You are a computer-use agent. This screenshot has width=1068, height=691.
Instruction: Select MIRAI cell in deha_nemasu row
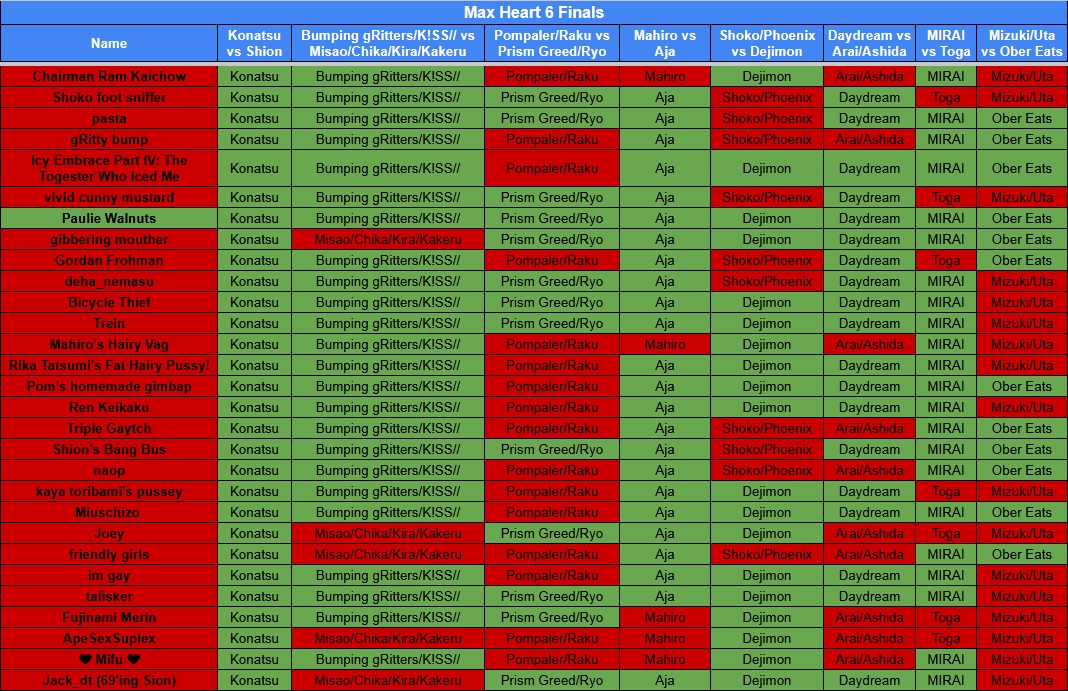pyautogui.click(x=945, y=281)
